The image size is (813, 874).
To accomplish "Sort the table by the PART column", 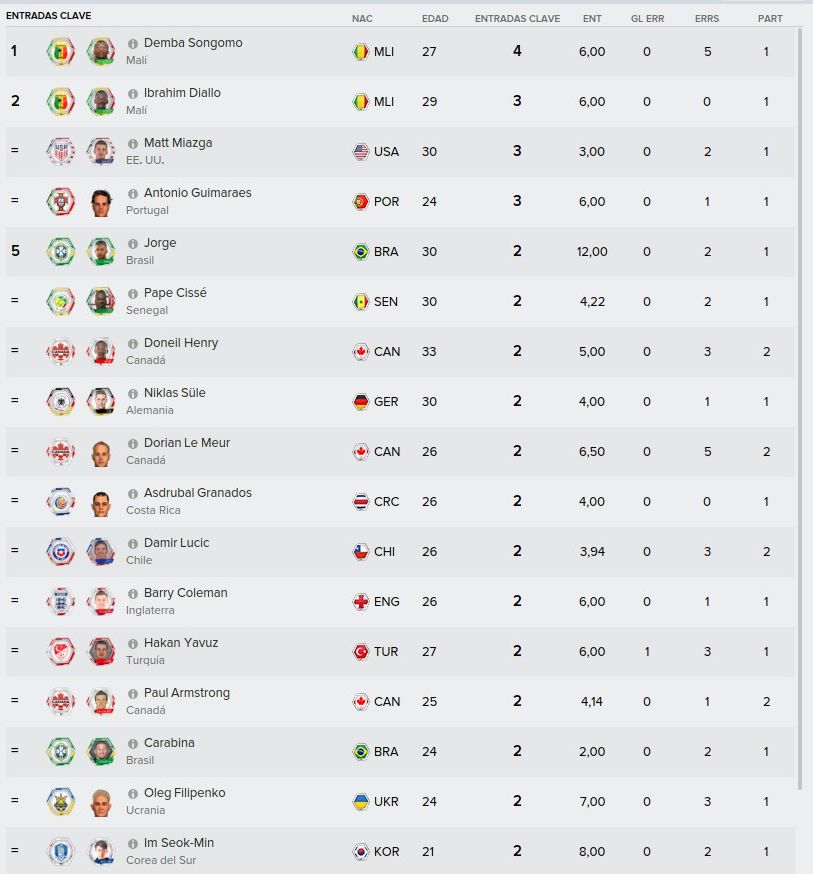I will (770, 18).
